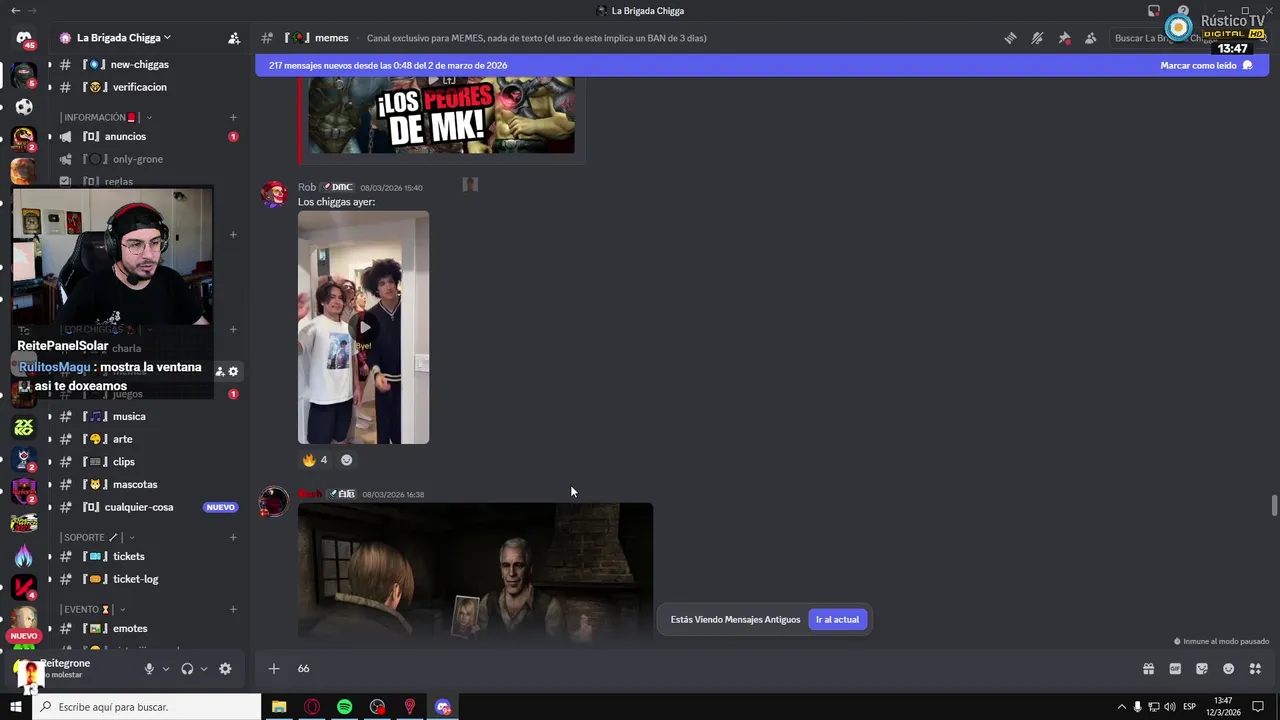Toggle microphone mute in user panel
This screenshot has height=720, width=1280.
click(x=149, y=669)
